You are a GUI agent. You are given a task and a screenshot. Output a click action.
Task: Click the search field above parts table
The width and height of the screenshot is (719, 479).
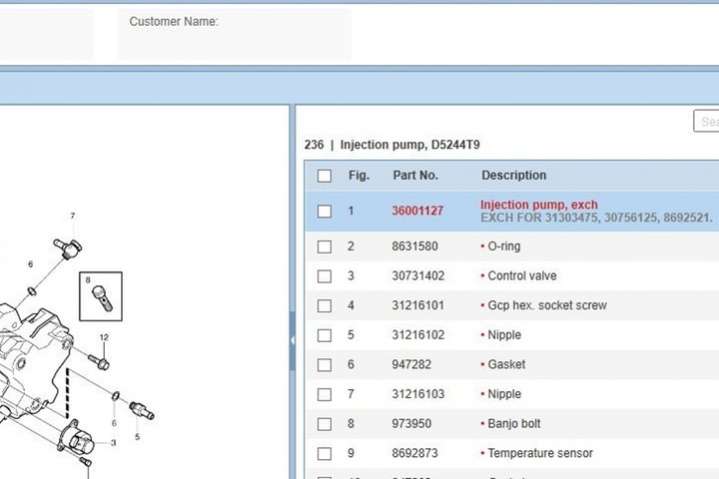tap(706, 121)
